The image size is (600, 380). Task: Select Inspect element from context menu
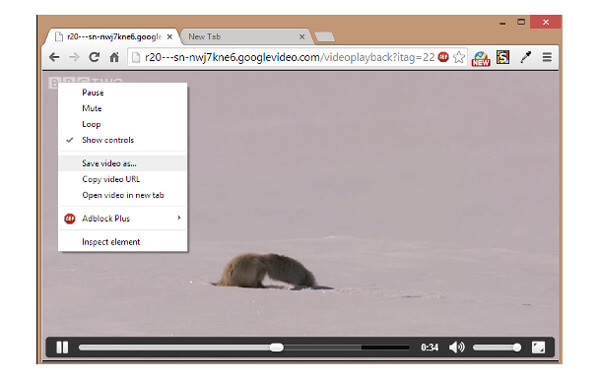point(123,242)
